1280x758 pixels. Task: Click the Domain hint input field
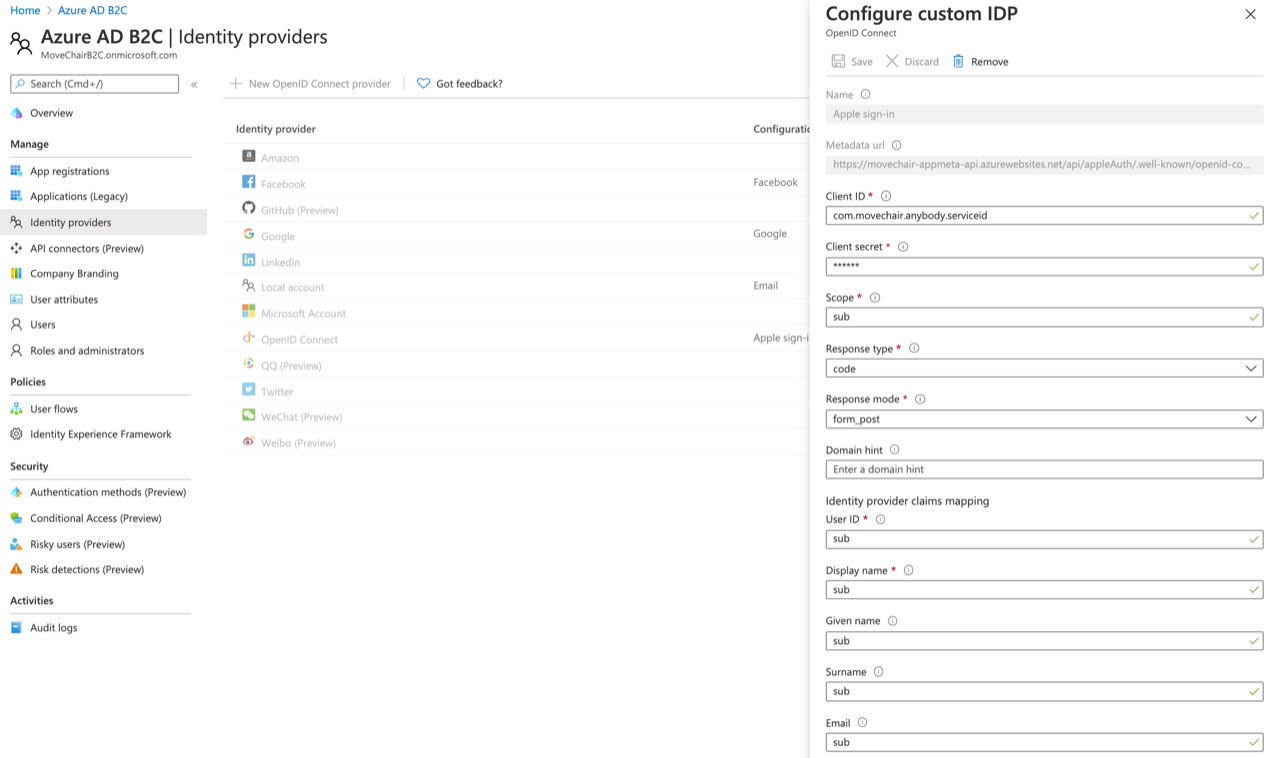(x=1044, y=469)
